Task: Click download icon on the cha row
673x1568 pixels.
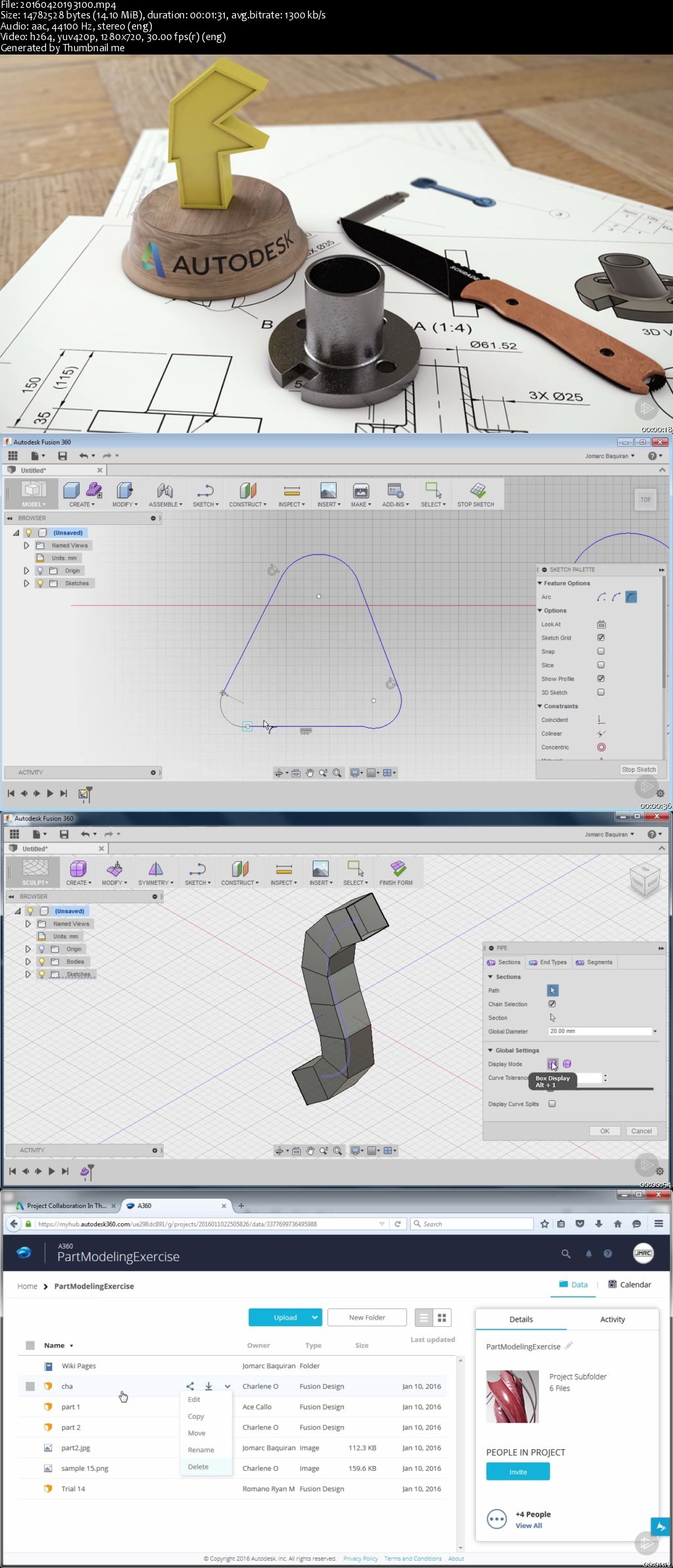Action: click(208, 1386)
